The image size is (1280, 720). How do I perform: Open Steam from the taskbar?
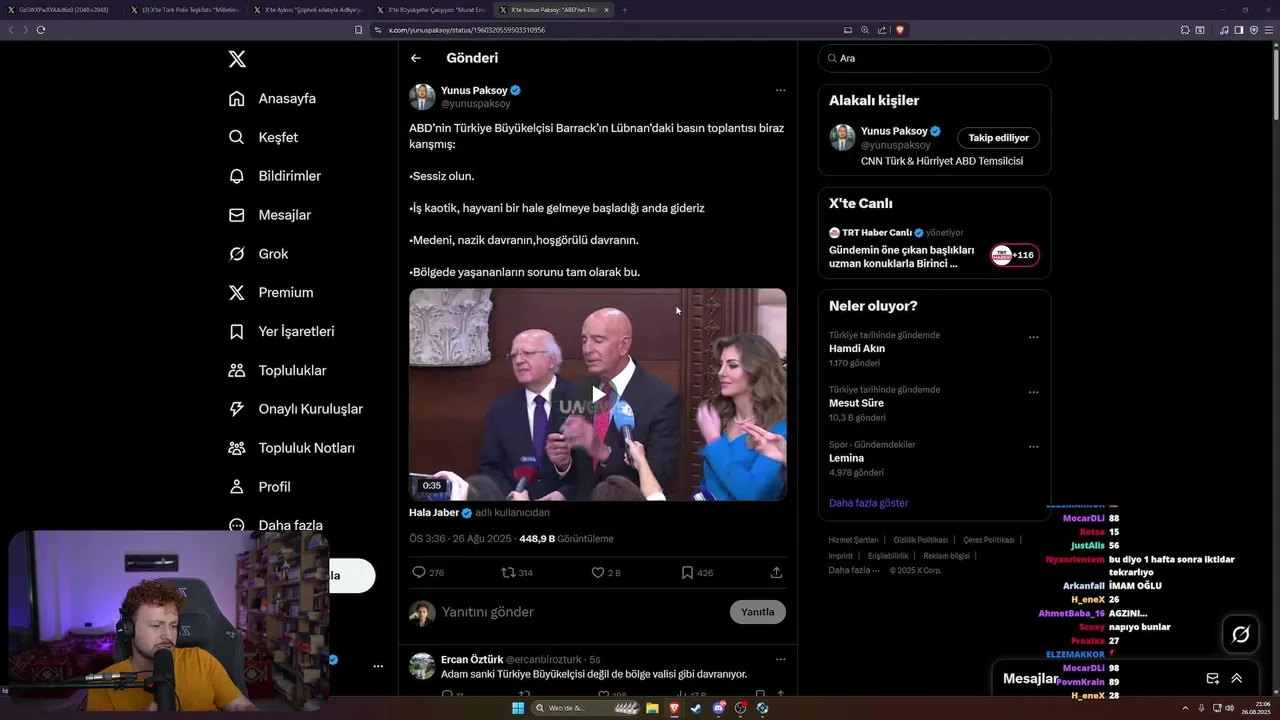pyautogui.click(x=696, y=708)
